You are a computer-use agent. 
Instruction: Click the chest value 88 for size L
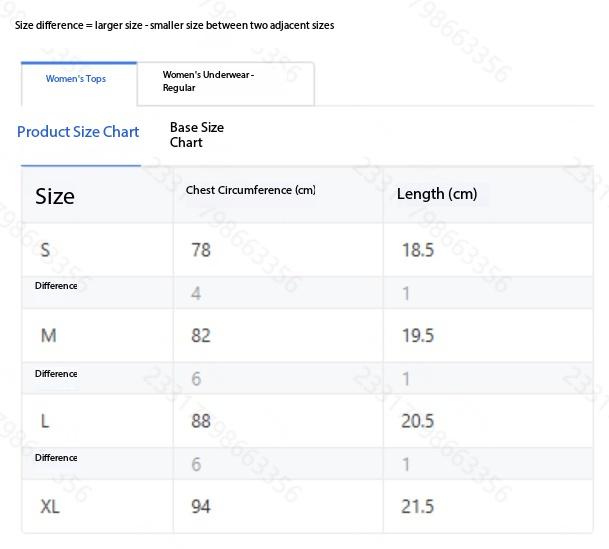click(201, 421)
